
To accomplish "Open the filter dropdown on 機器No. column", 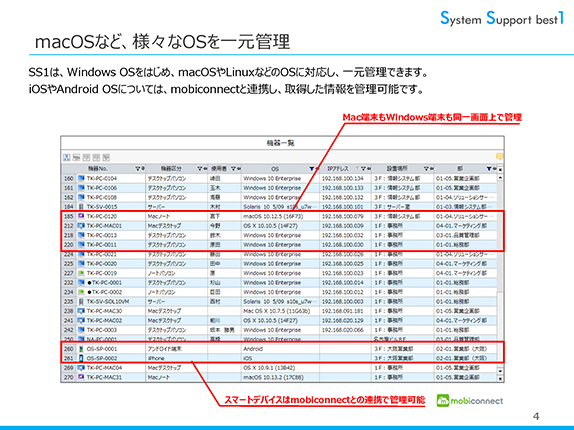I will pyautogui.click(x=137, y=169).
